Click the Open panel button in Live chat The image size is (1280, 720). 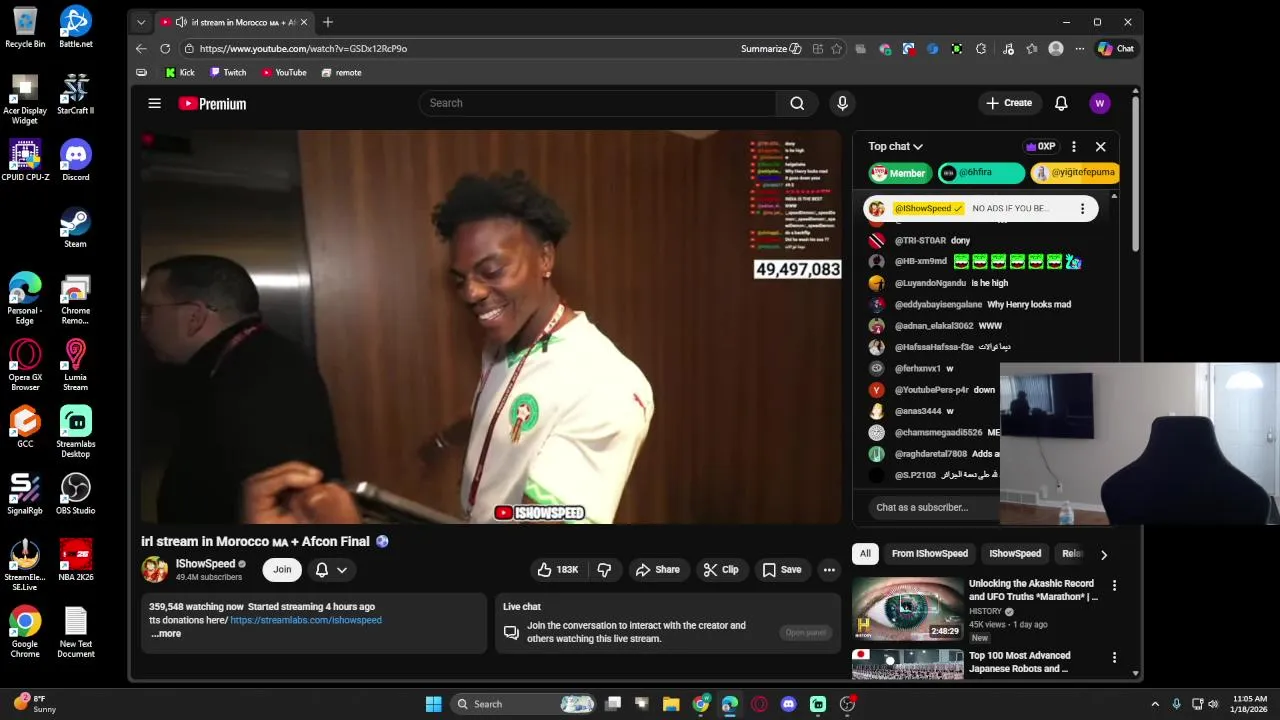[x=805, y=632]
